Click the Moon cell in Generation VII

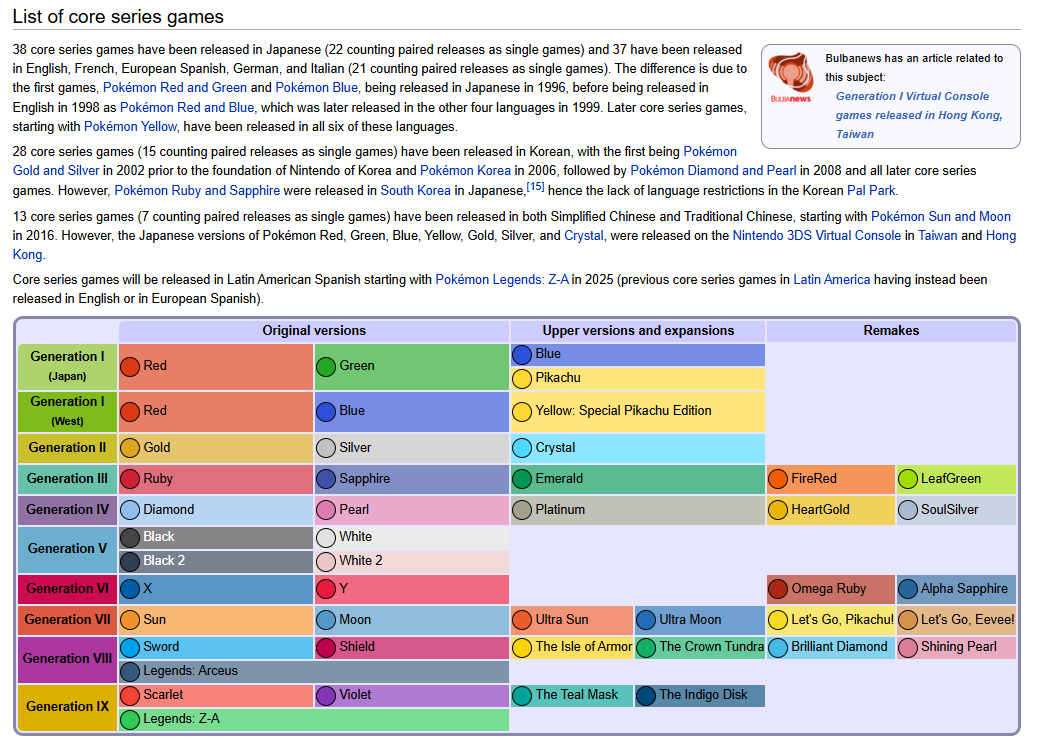click(412, 620)
